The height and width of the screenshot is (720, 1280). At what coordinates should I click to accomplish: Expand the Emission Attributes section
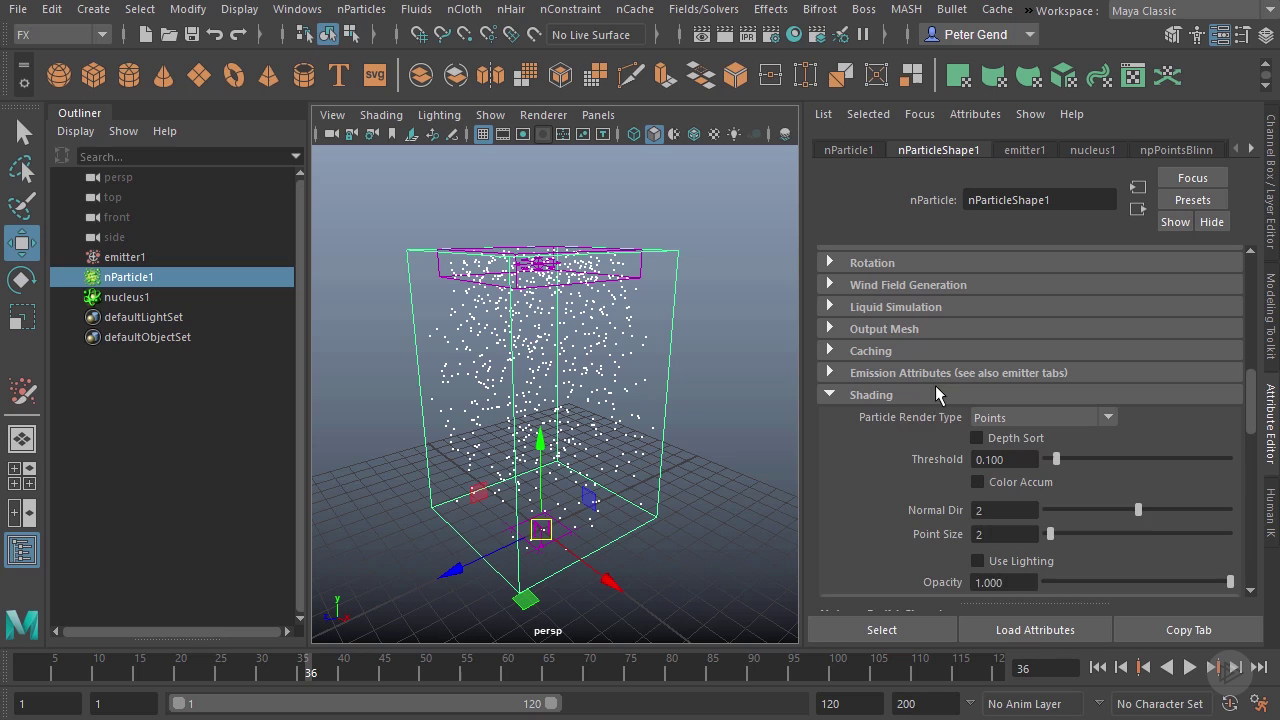(829, 373)
